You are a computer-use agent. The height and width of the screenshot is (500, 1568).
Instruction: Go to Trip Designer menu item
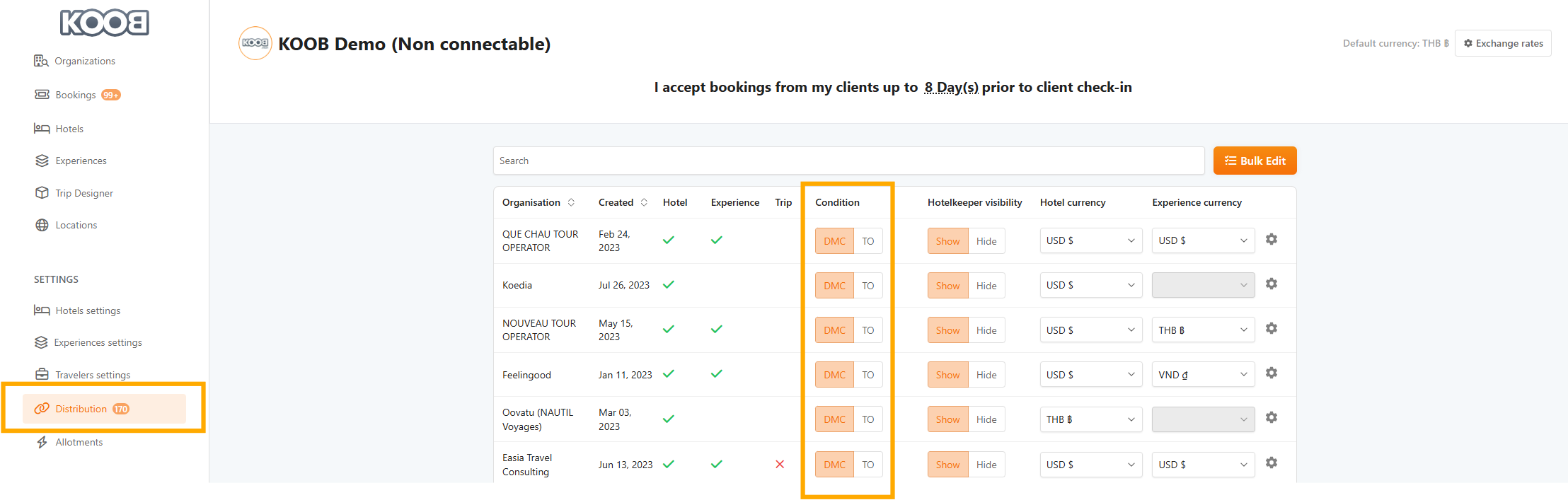click(x=83, y=194)
